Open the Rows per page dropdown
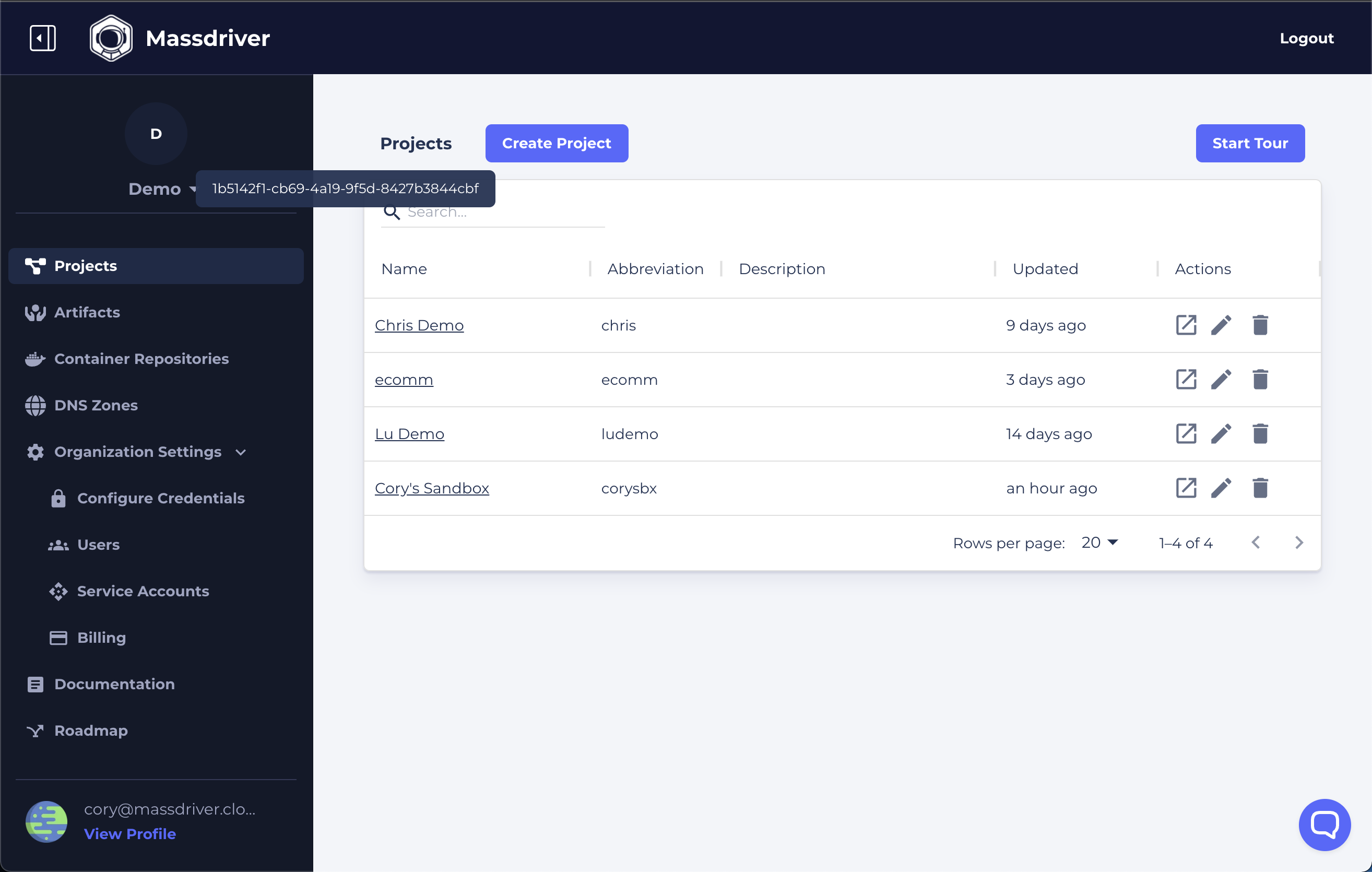Image resolution: width=1372 pixels, height=872 pixels. coord(1099,542)
